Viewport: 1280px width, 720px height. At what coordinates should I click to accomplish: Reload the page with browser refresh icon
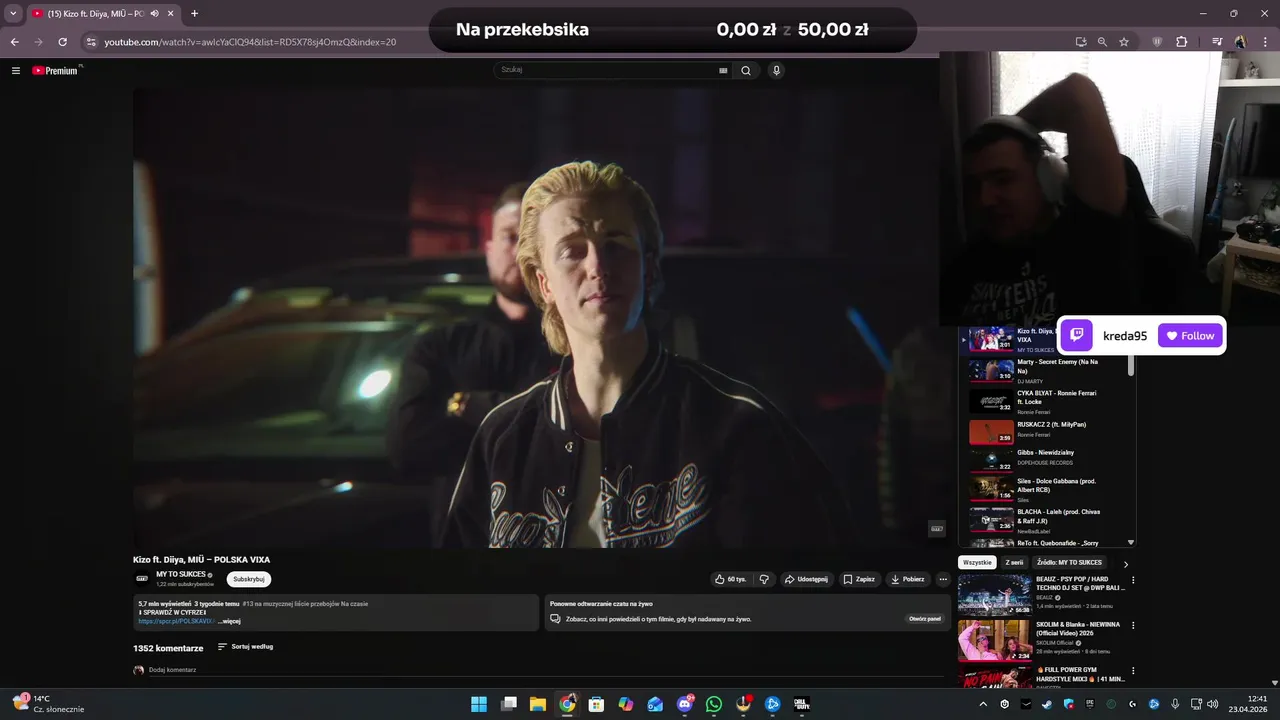62,42
